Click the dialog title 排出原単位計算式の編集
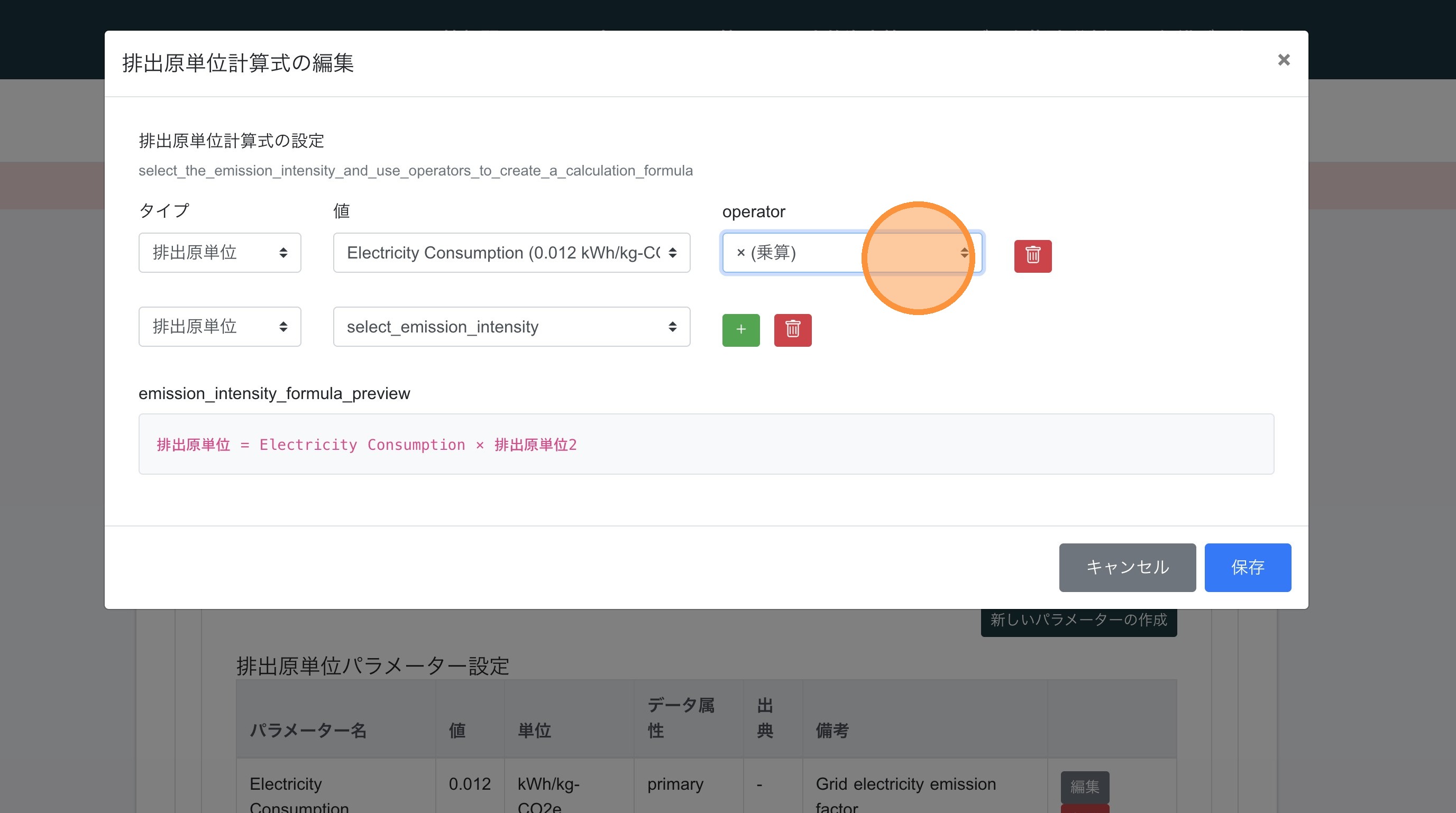Image resolution: width=1456 pixels, height=813 pixels. point(238,63)
